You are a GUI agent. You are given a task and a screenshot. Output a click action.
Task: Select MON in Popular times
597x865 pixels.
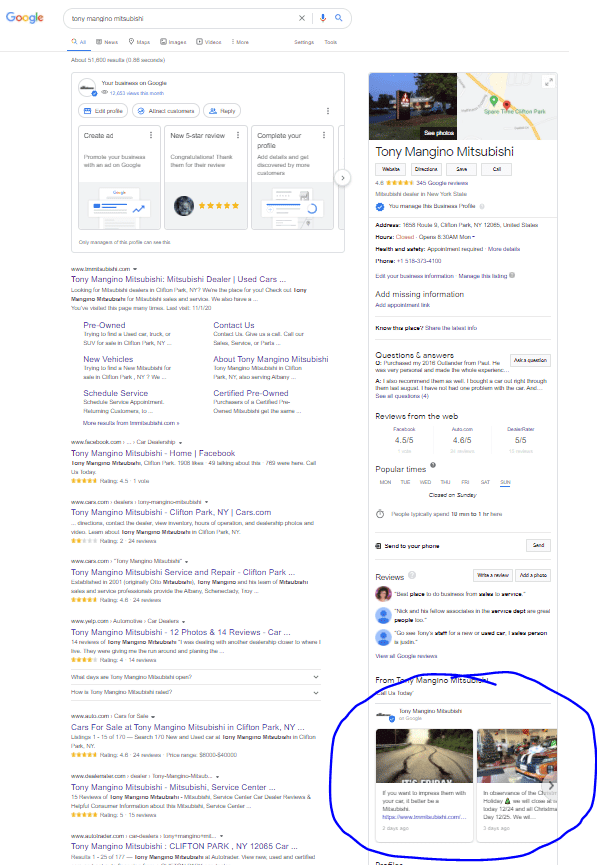[385, 482]
